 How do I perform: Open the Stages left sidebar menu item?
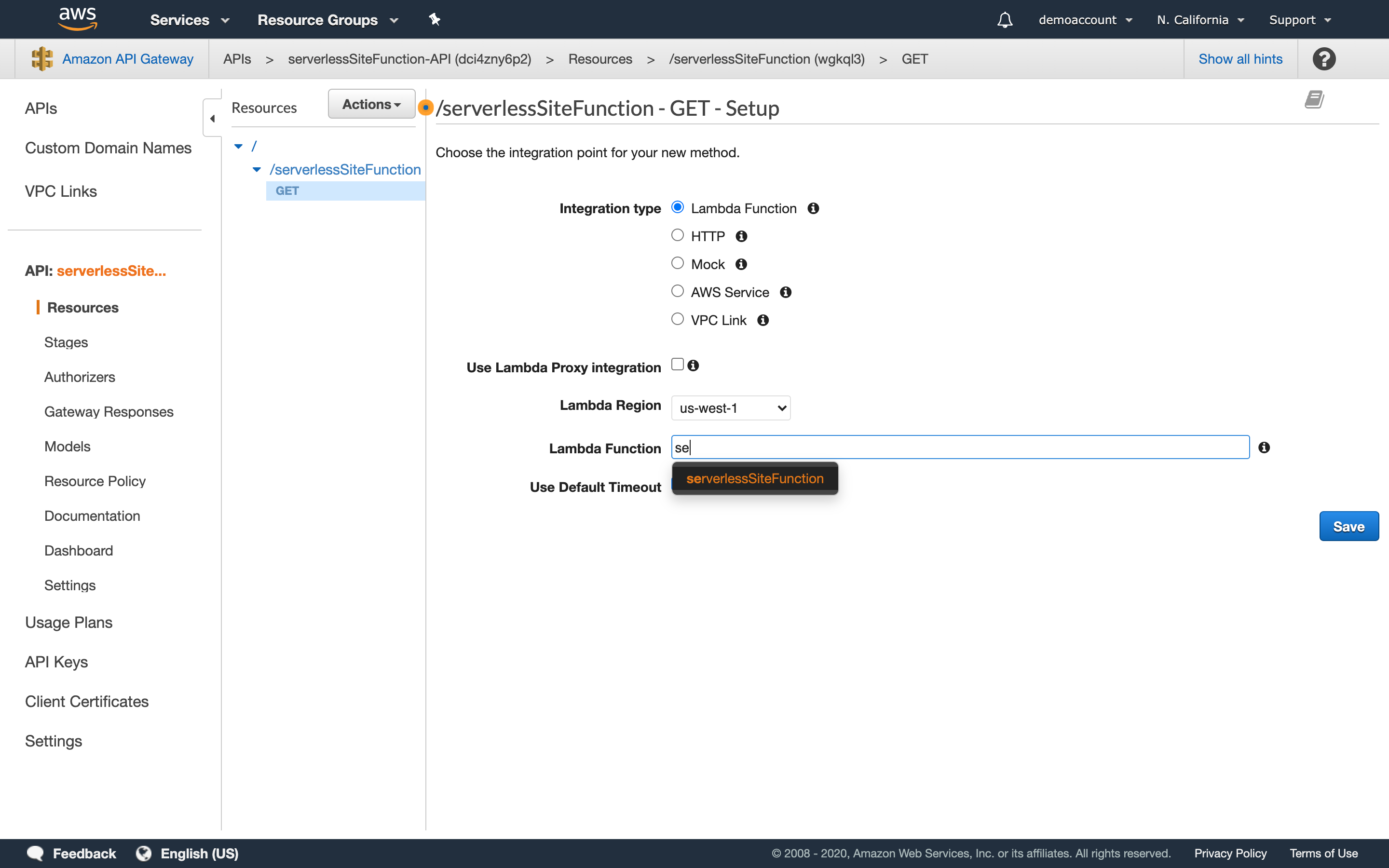[x=65, y=341]
